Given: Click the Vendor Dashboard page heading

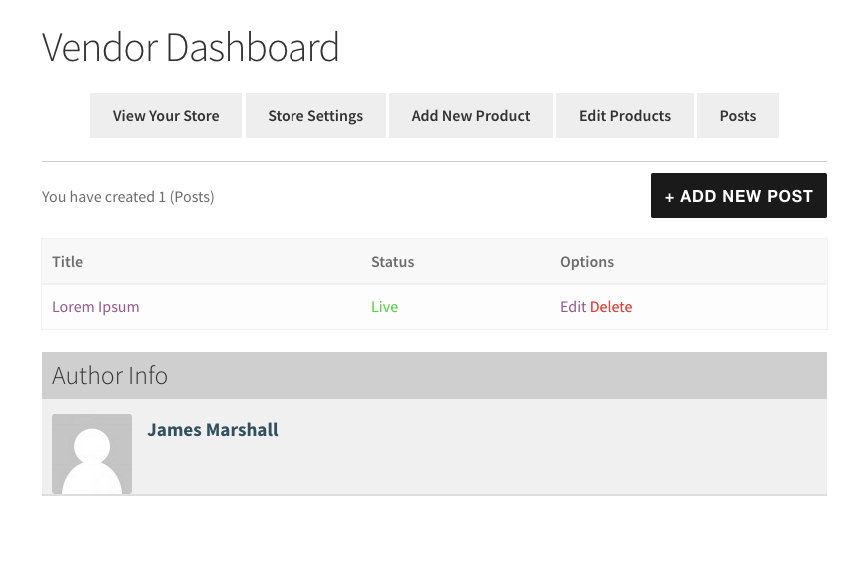Looking at the screenshot, I should pos(191,47).
